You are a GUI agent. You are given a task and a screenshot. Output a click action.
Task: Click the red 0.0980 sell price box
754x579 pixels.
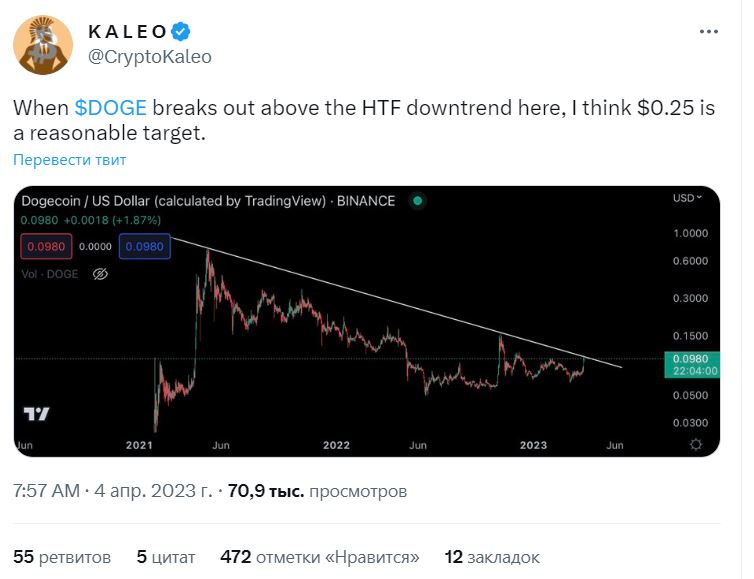pyautogui.click(x=46, y=244)
